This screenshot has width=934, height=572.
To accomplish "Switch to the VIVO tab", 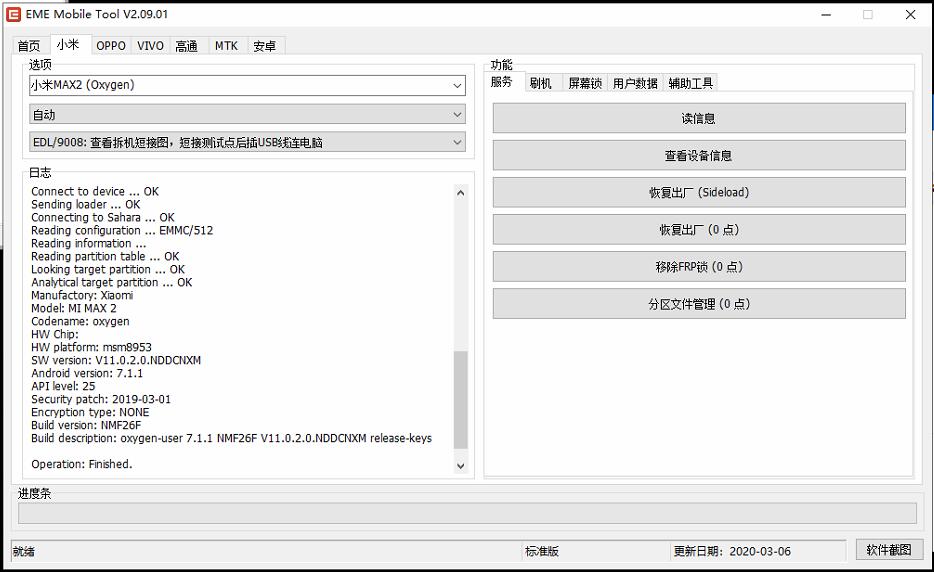I will click(151, 46).
